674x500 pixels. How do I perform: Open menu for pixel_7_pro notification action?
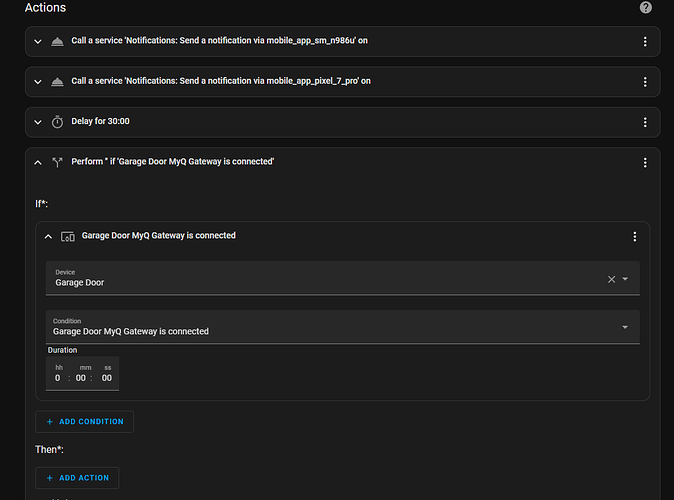645,81
